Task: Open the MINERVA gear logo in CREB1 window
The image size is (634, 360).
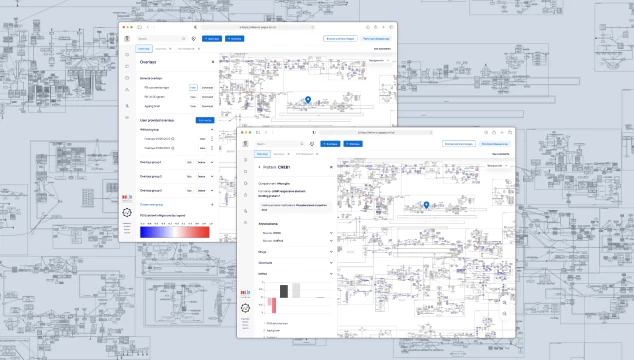Action: pos(245,308)
